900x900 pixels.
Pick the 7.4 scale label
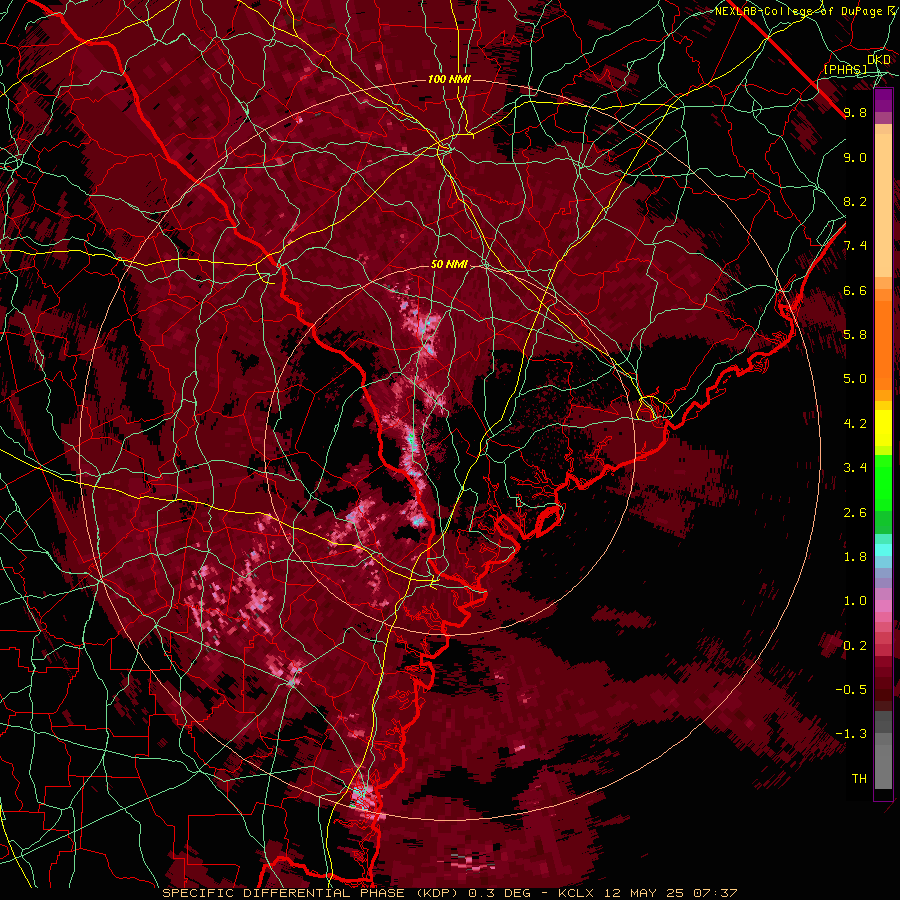point(855,246)
